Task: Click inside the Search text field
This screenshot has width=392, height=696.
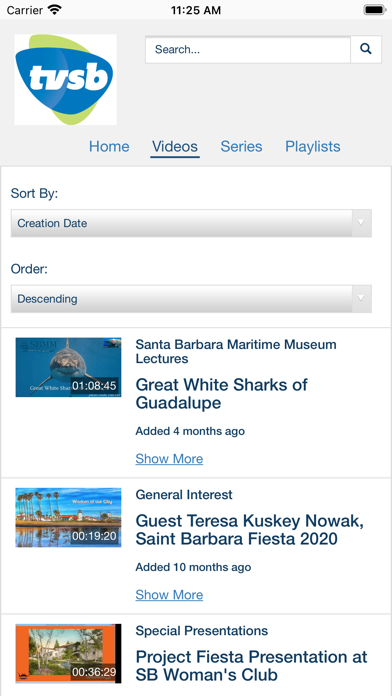Action: (248, 49)
